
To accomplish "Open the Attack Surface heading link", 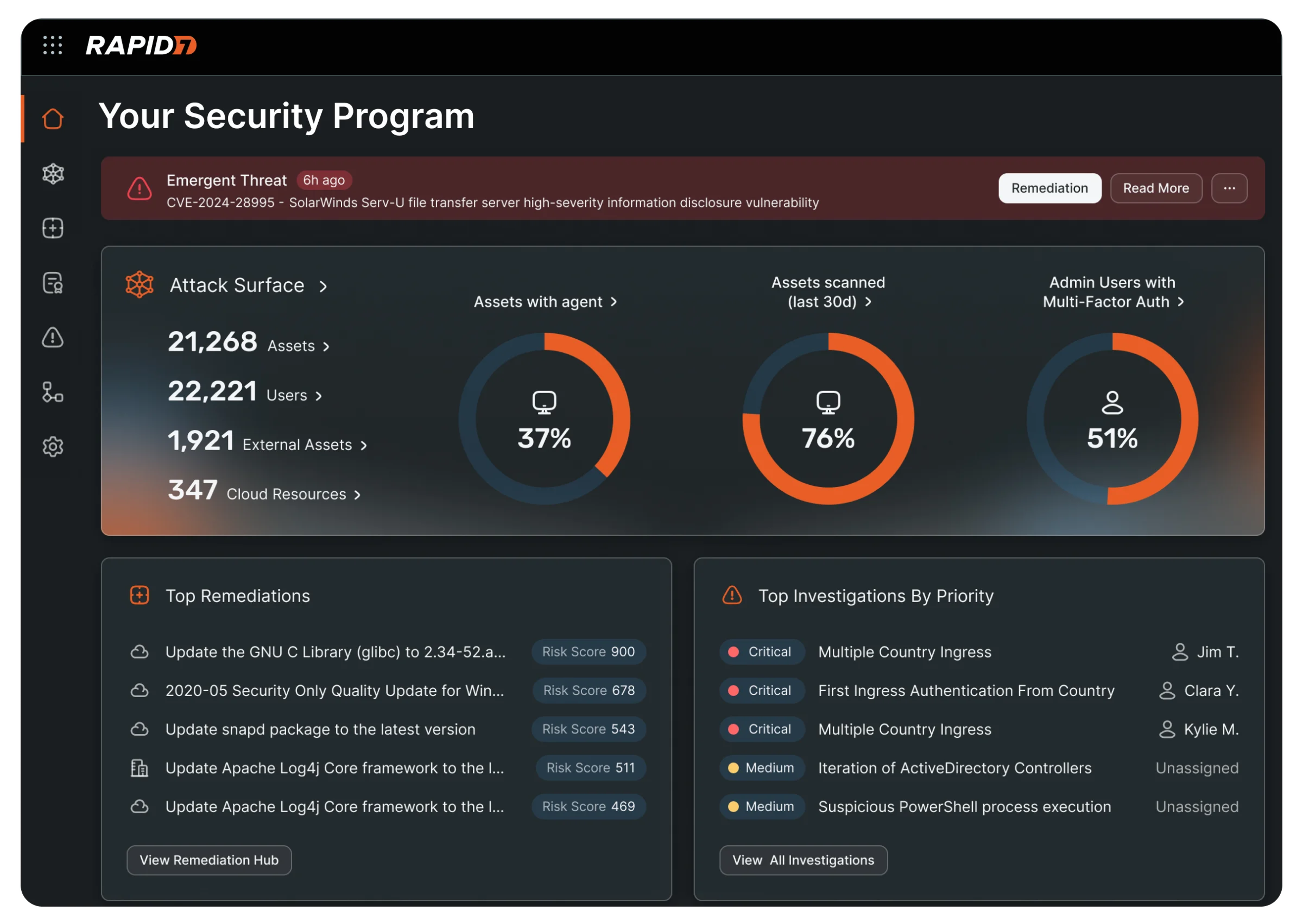I will click(237, 285).
